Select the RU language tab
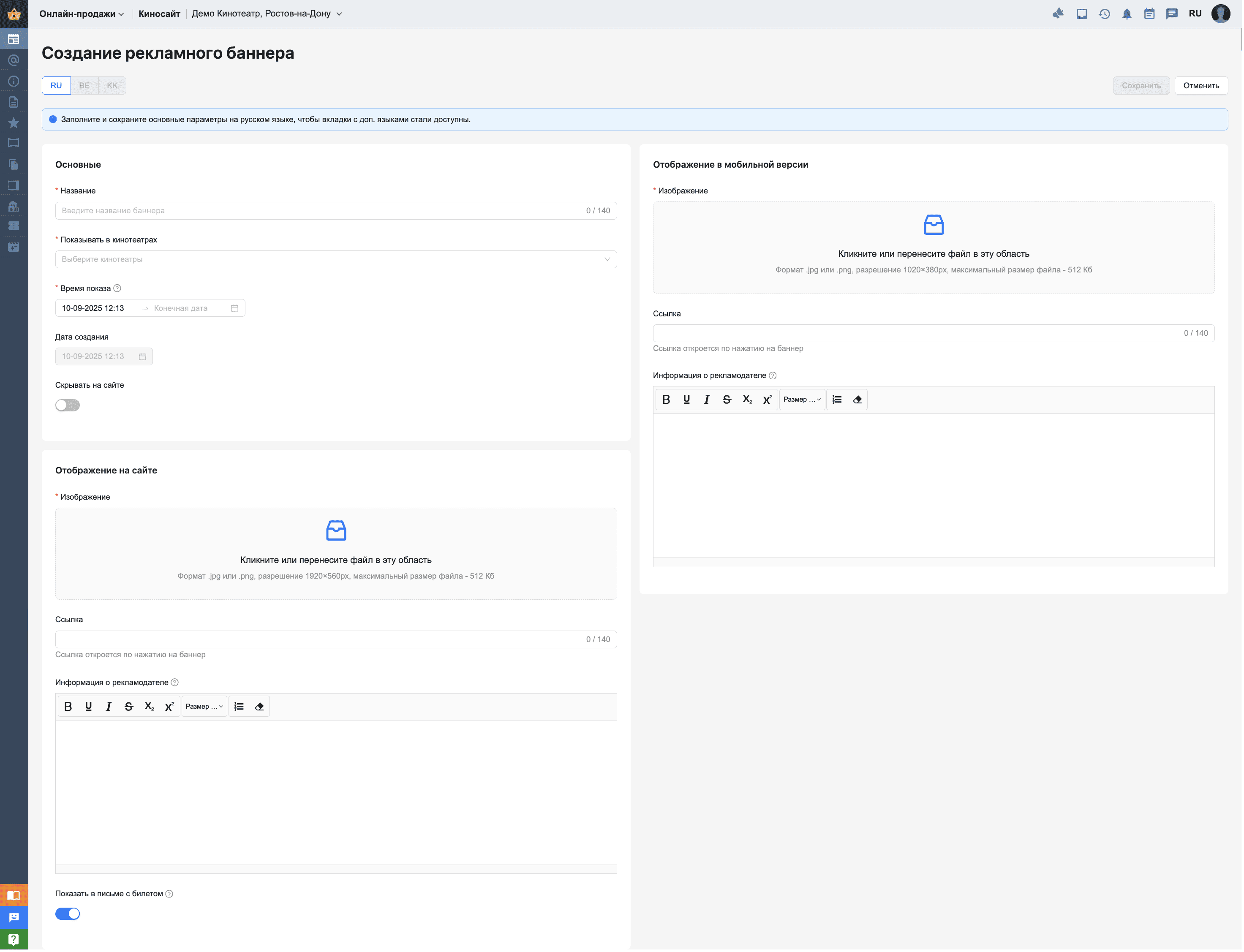This screenshot has height=952, width=1244. pos(56,86)
